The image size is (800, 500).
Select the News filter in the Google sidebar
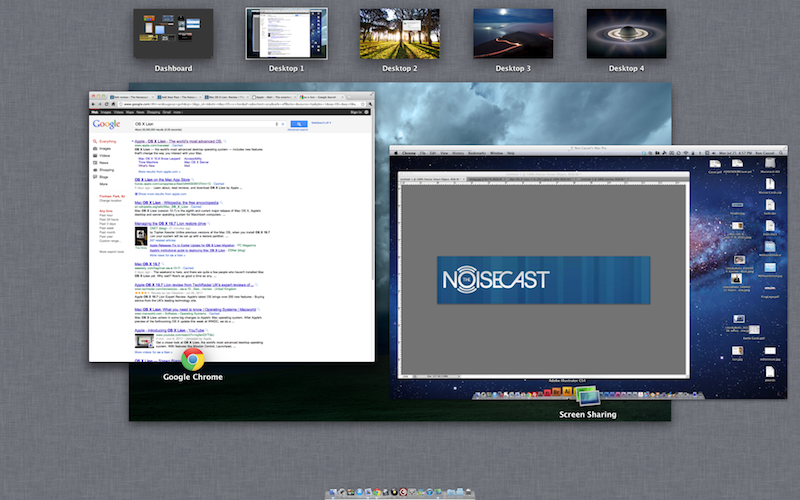click(x=104, y=163)
